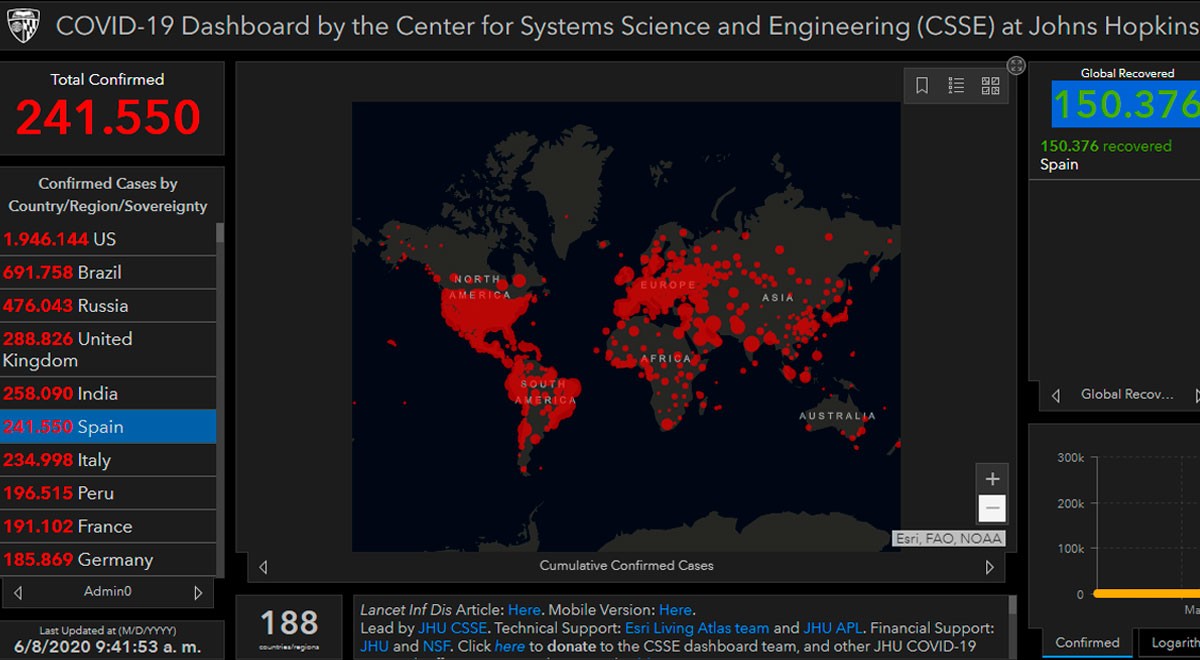Select Italy in the country list
1200x660 pixels.
(x=108, y=460)
